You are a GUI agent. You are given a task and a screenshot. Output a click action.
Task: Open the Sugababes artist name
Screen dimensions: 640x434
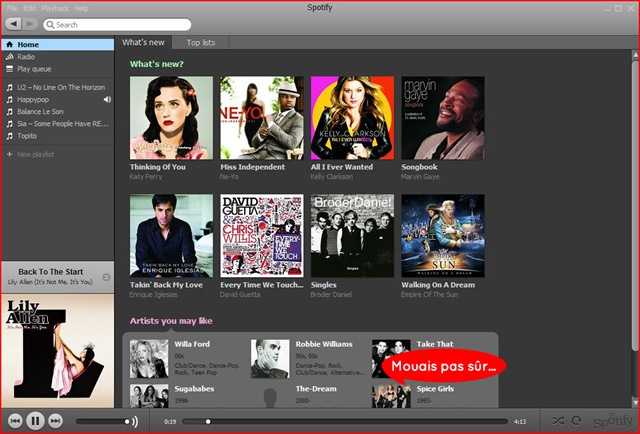point(194,389)
